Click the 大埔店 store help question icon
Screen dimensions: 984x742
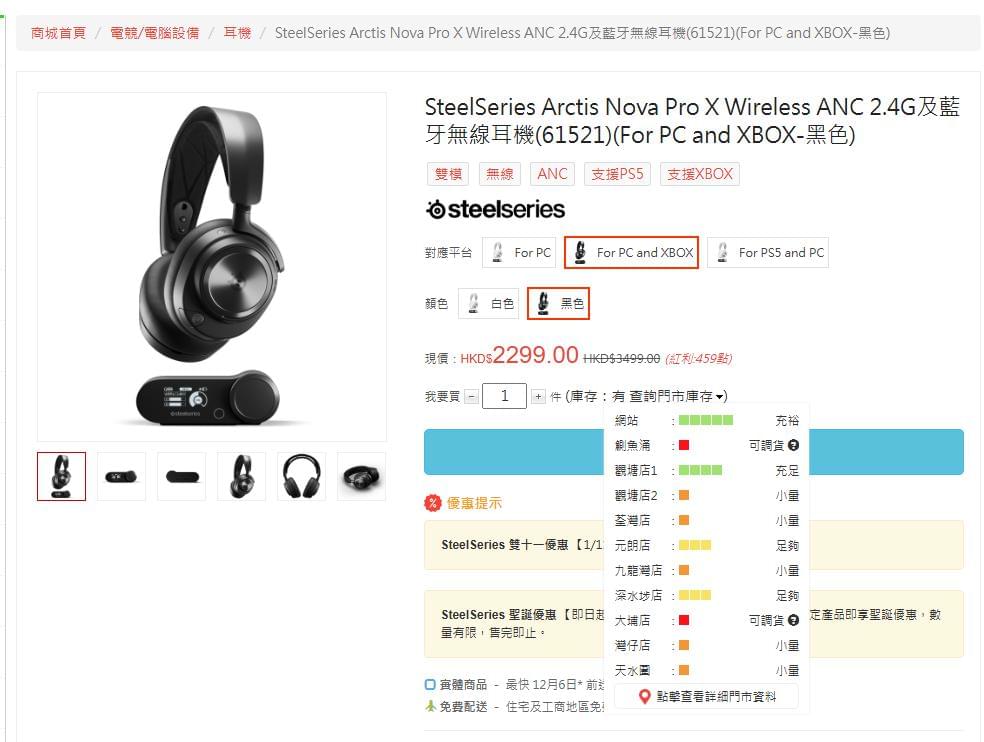coord(793,620)
